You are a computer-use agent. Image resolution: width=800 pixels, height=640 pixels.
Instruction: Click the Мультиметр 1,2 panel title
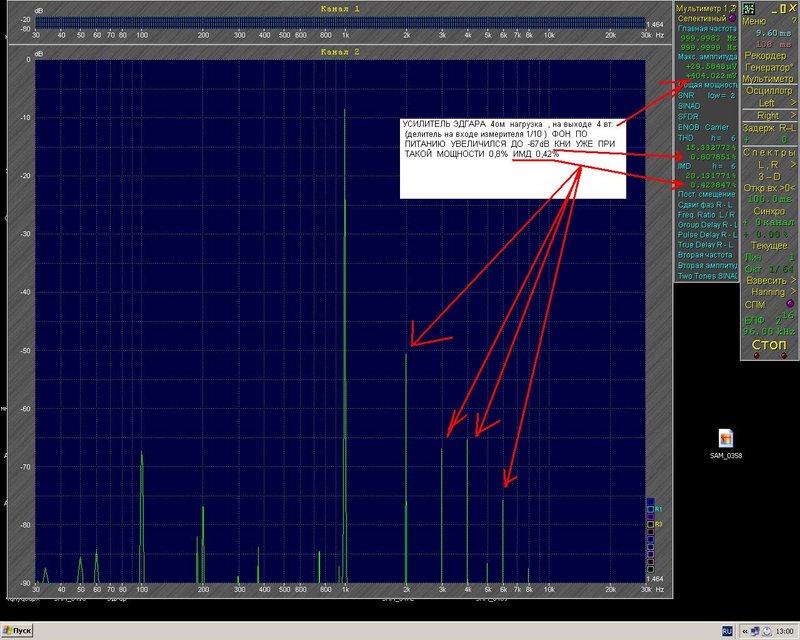(x=704, y=9)
